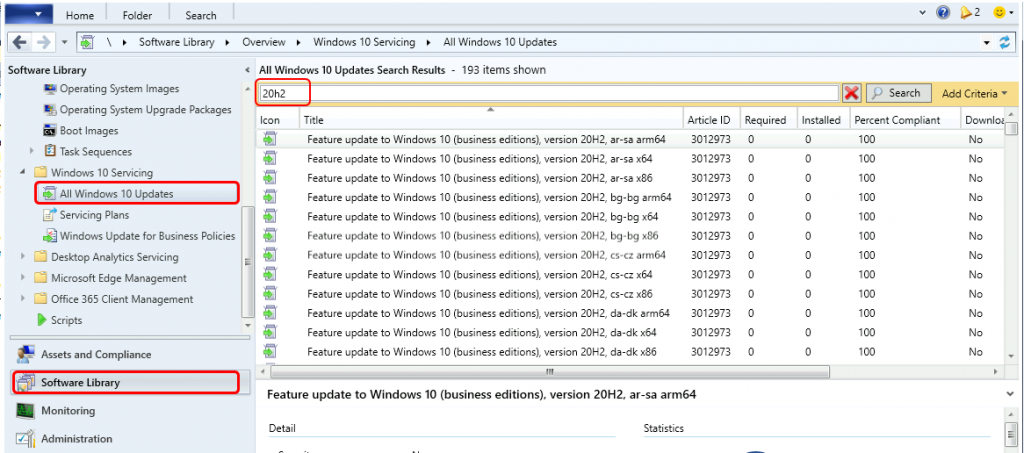Image resolution: width=1024 pixels, height=453 pixels.
Task: Open the help question mark icon
Action: [942, 12]
